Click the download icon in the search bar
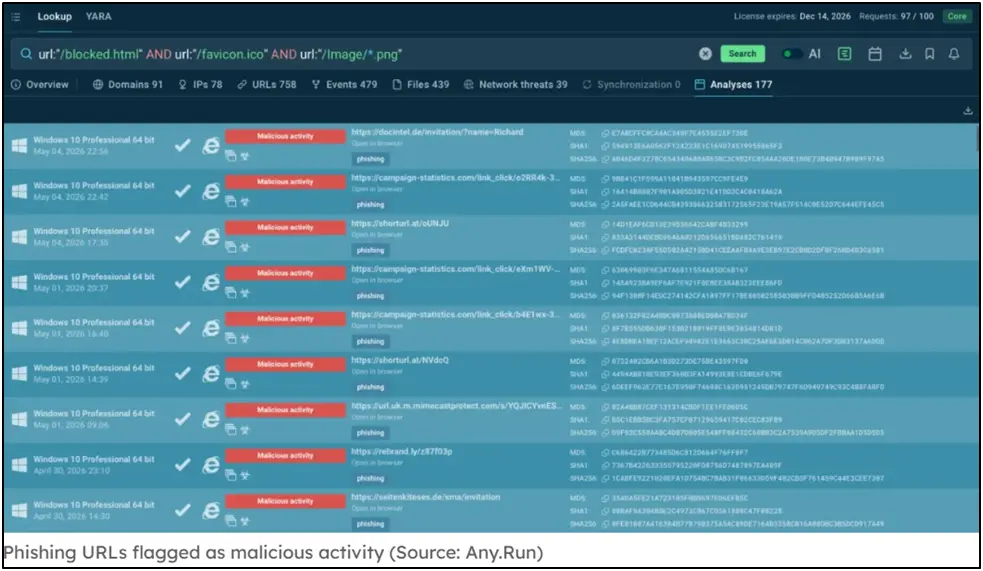983x571 pixels. coord(905,54)
